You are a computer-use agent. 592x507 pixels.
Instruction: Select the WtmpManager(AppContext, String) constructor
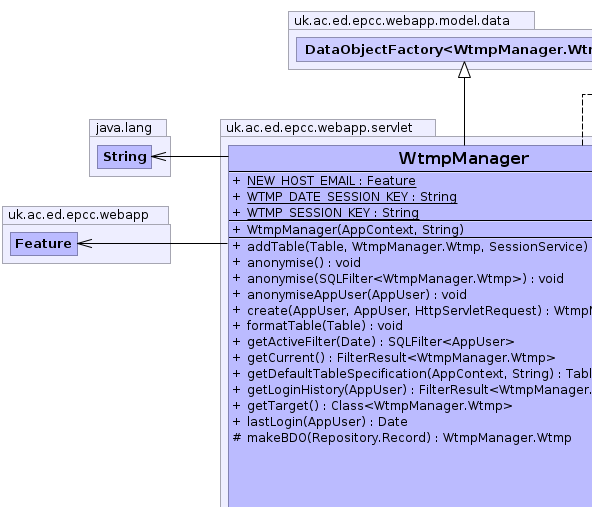(x=355, y=230)
